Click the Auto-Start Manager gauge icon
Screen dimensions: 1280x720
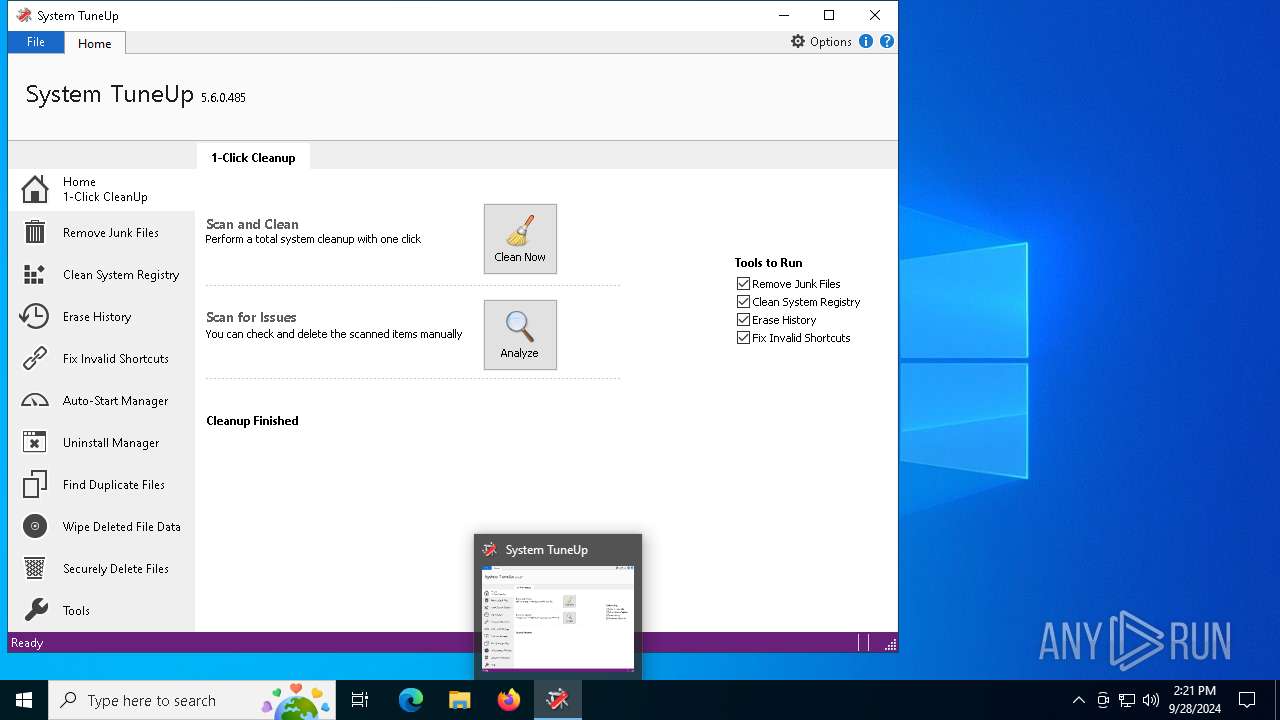(x=35, y=400)
